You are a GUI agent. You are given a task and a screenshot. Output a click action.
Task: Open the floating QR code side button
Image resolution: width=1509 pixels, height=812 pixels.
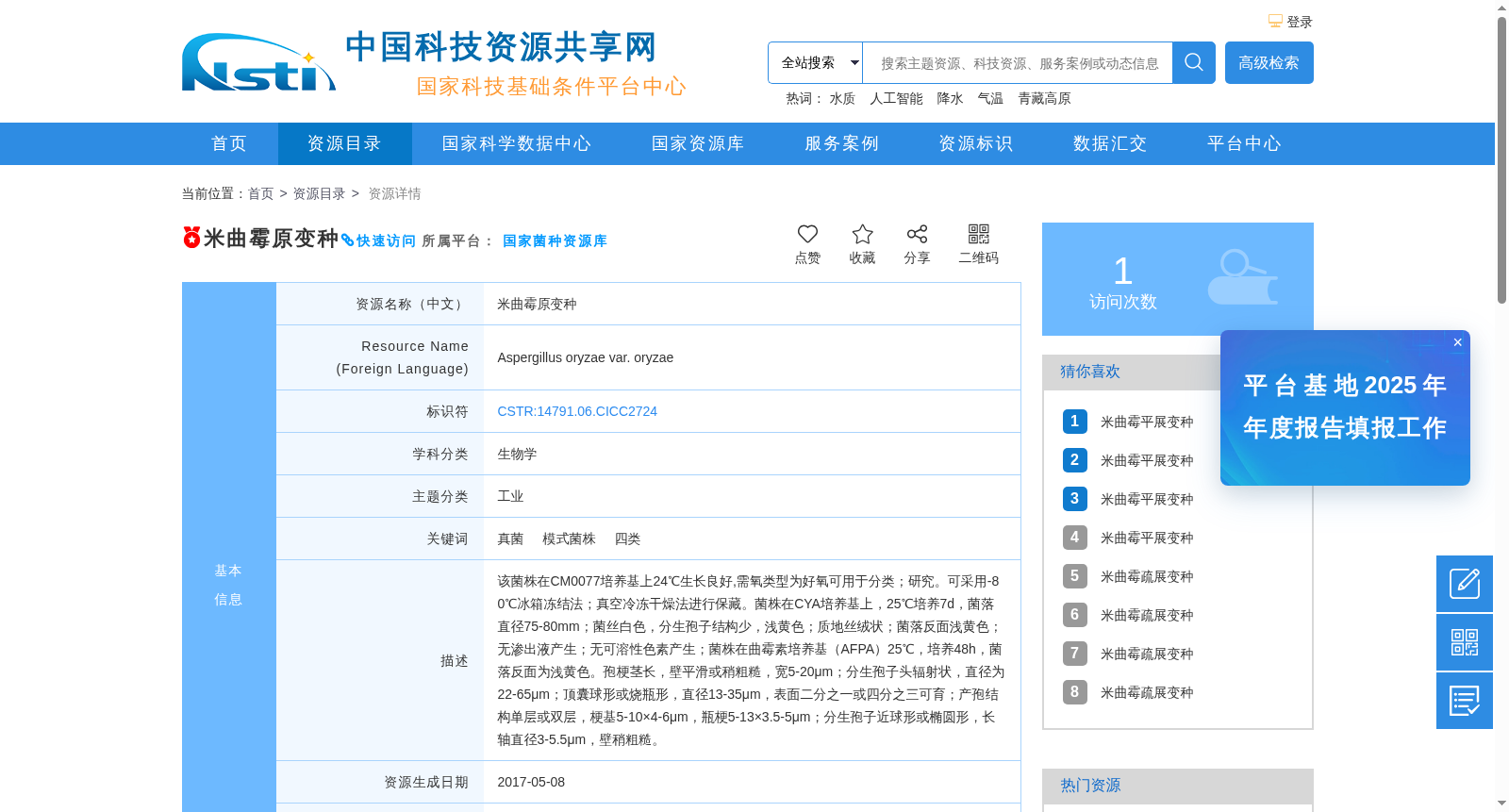pos(1465,642)
